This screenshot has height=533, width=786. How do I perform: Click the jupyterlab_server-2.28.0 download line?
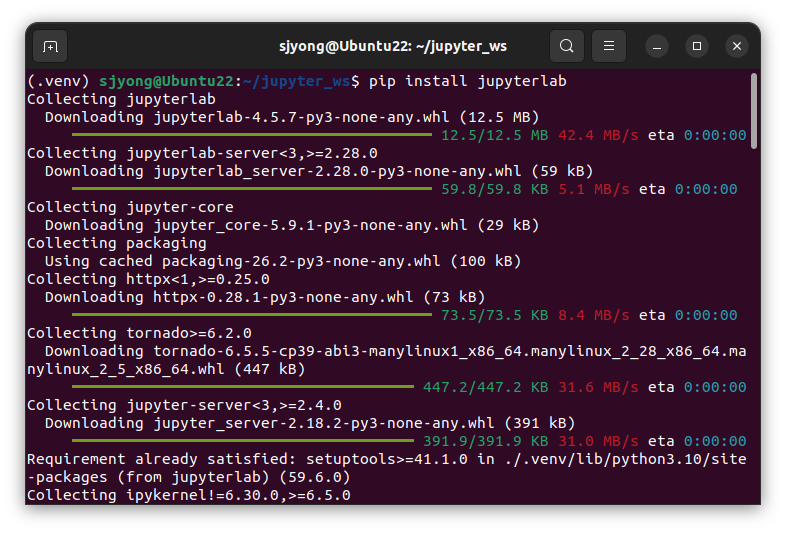click(x=319, y=171)
